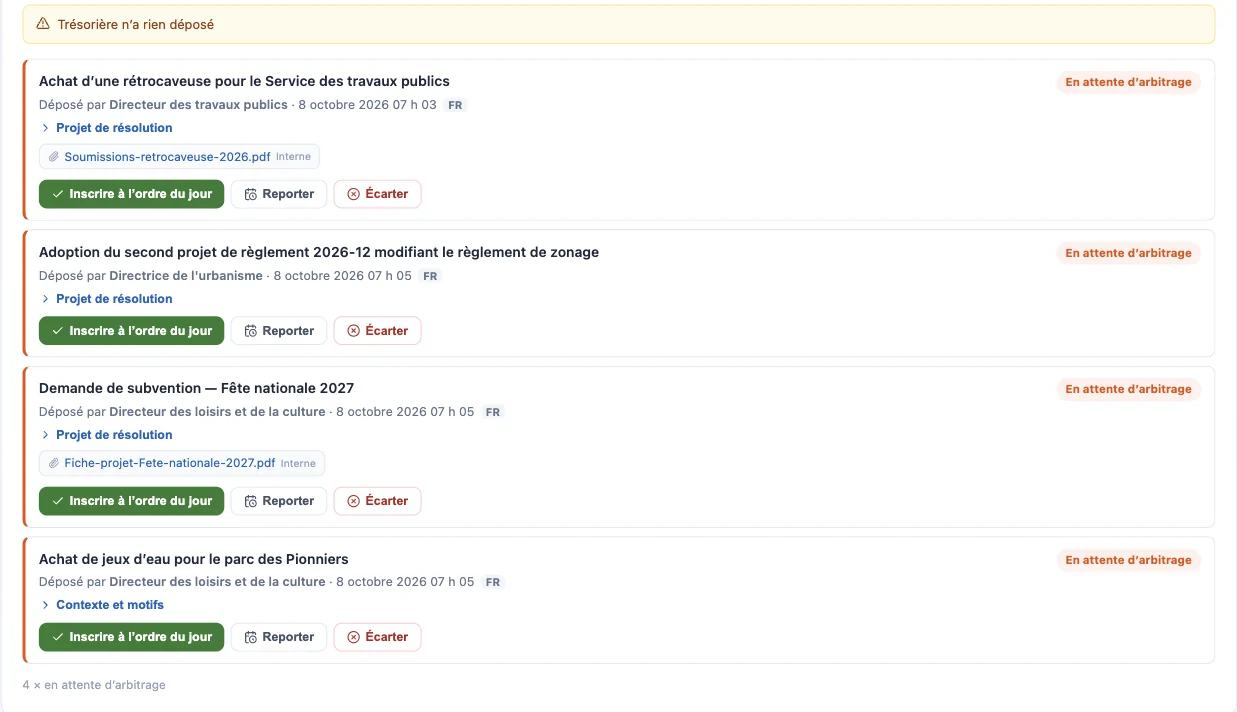Click the En attente d'arbitrage badge on règlement 2026-12
1237x712 pixels.
click(1128, 254)
